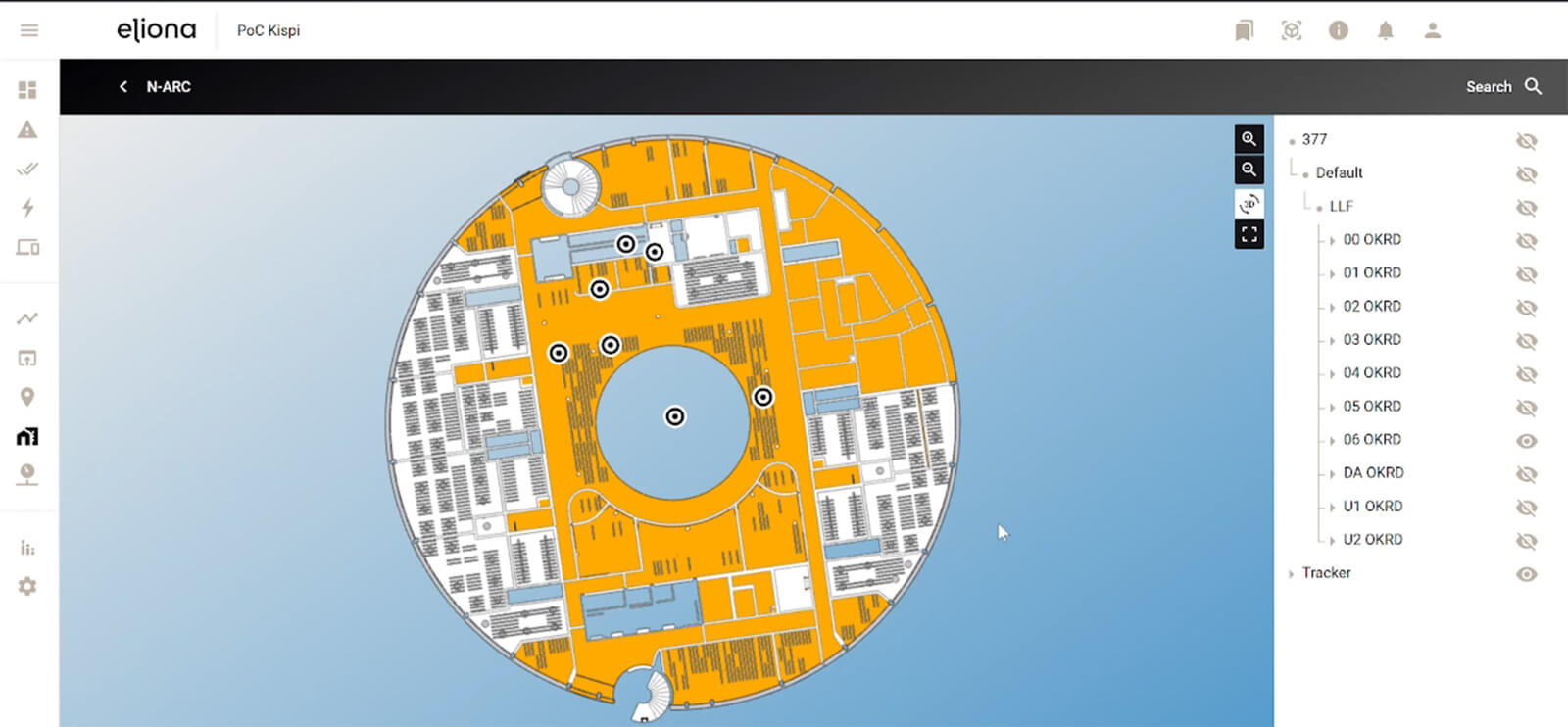Toggle visibility of the LLF layer
Viewport: 1568px width, 727px height.
[x=1527, y=208]
